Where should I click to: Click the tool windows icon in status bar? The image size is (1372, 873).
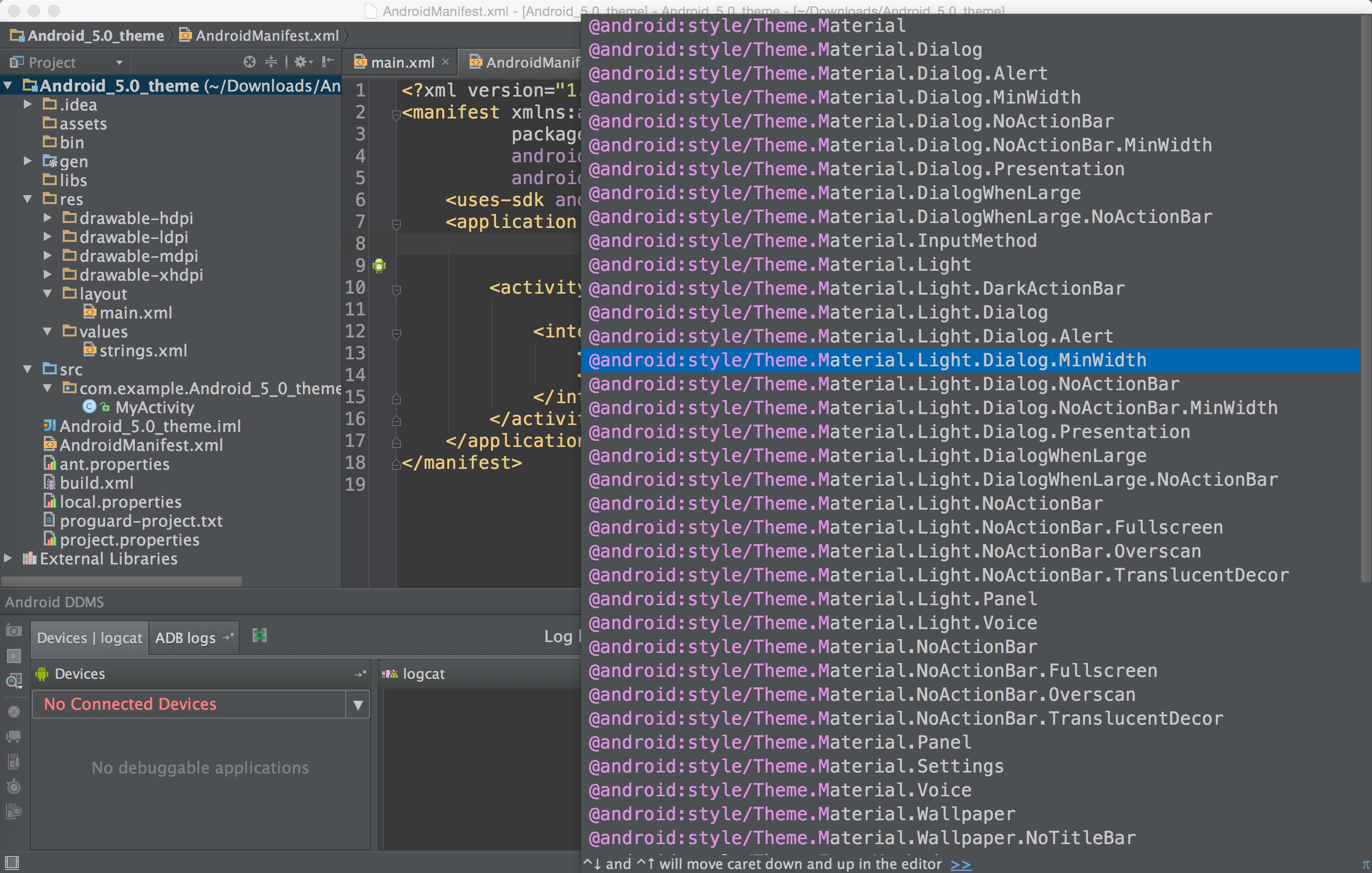(x=11, y=863)
